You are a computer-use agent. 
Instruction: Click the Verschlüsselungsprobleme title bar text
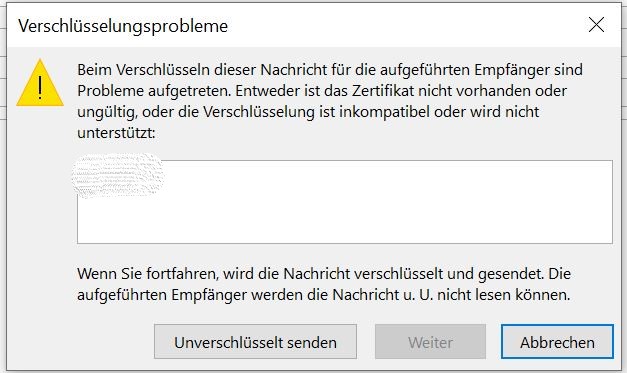coord(123,26)
